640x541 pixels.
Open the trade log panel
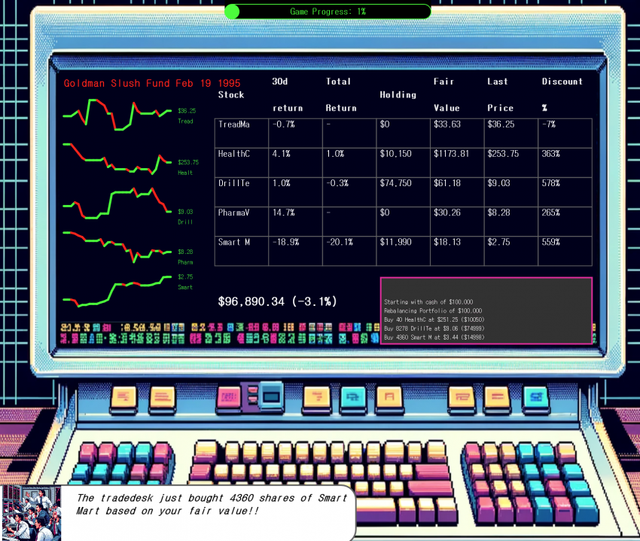(x=486, y=310)
